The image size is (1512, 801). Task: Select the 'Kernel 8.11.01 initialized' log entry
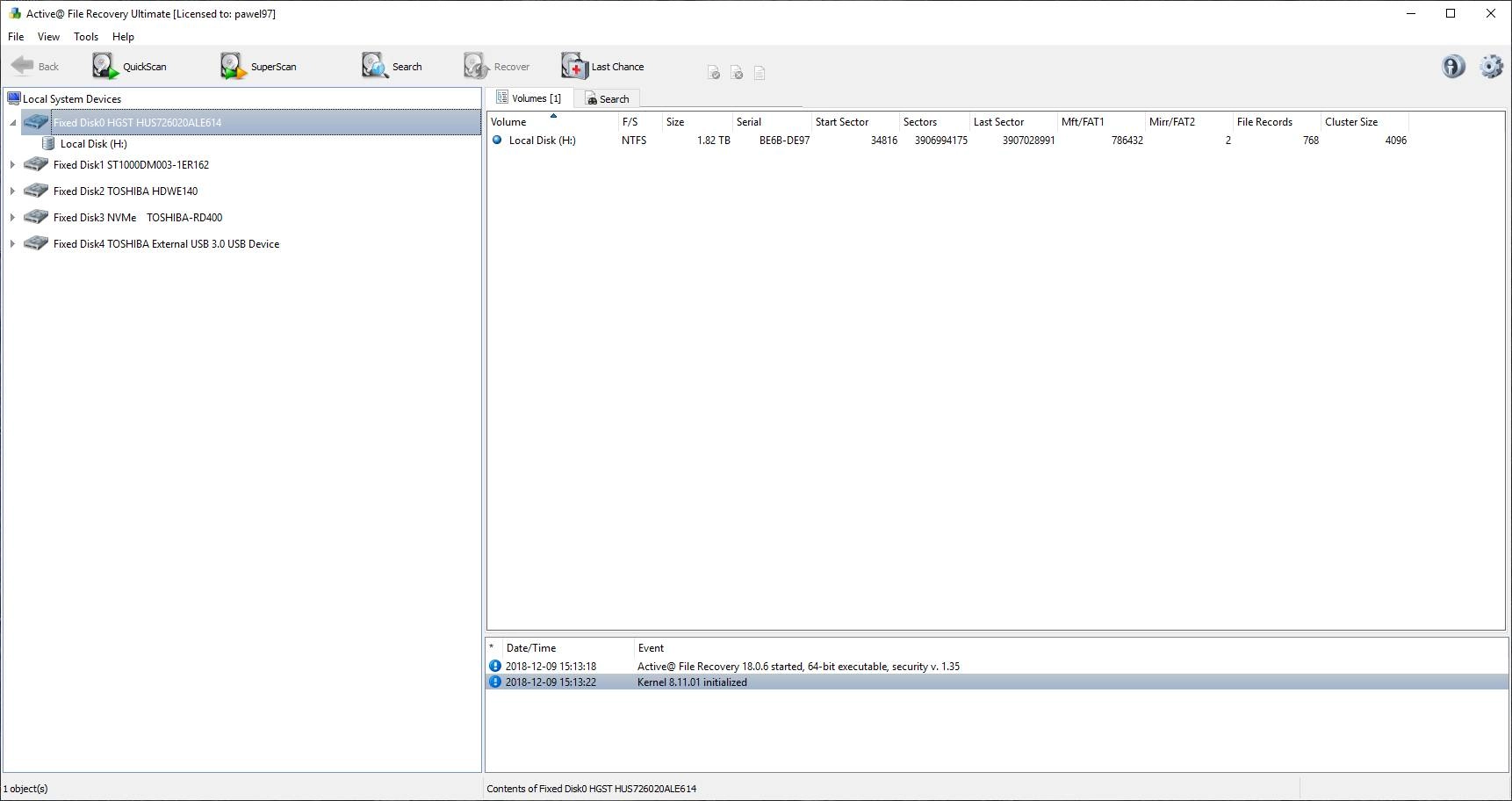tap(997, 682)
